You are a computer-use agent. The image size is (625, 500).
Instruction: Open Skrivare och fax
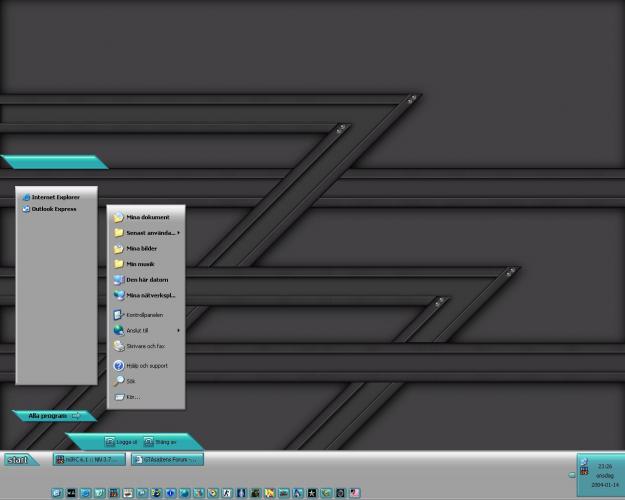point(145,346)
